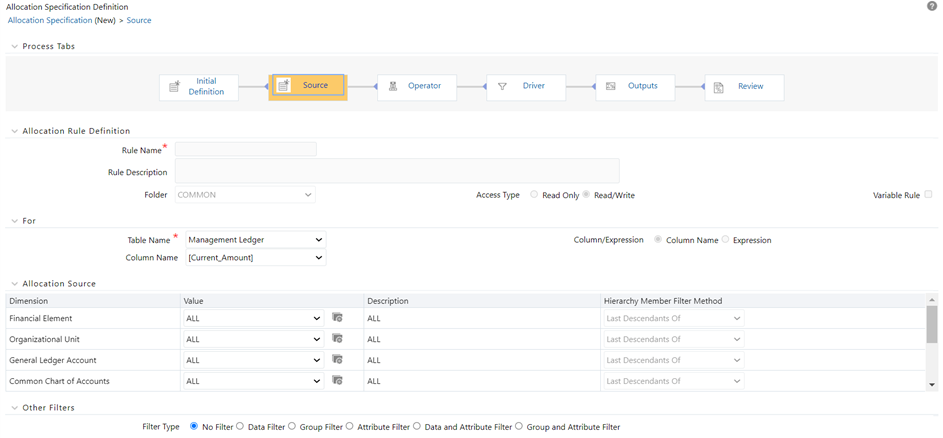Click the Common Chart of Accounts cell

tap(93, 381)
